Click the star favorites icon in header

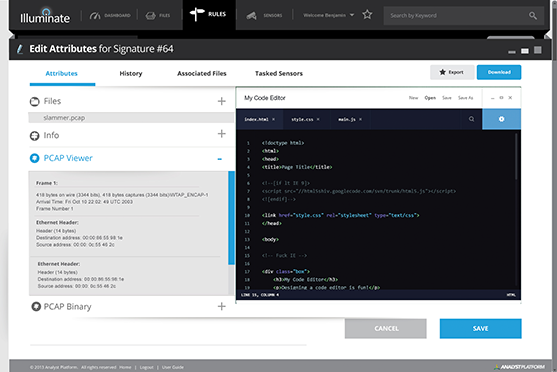click(x=367, y=15)
